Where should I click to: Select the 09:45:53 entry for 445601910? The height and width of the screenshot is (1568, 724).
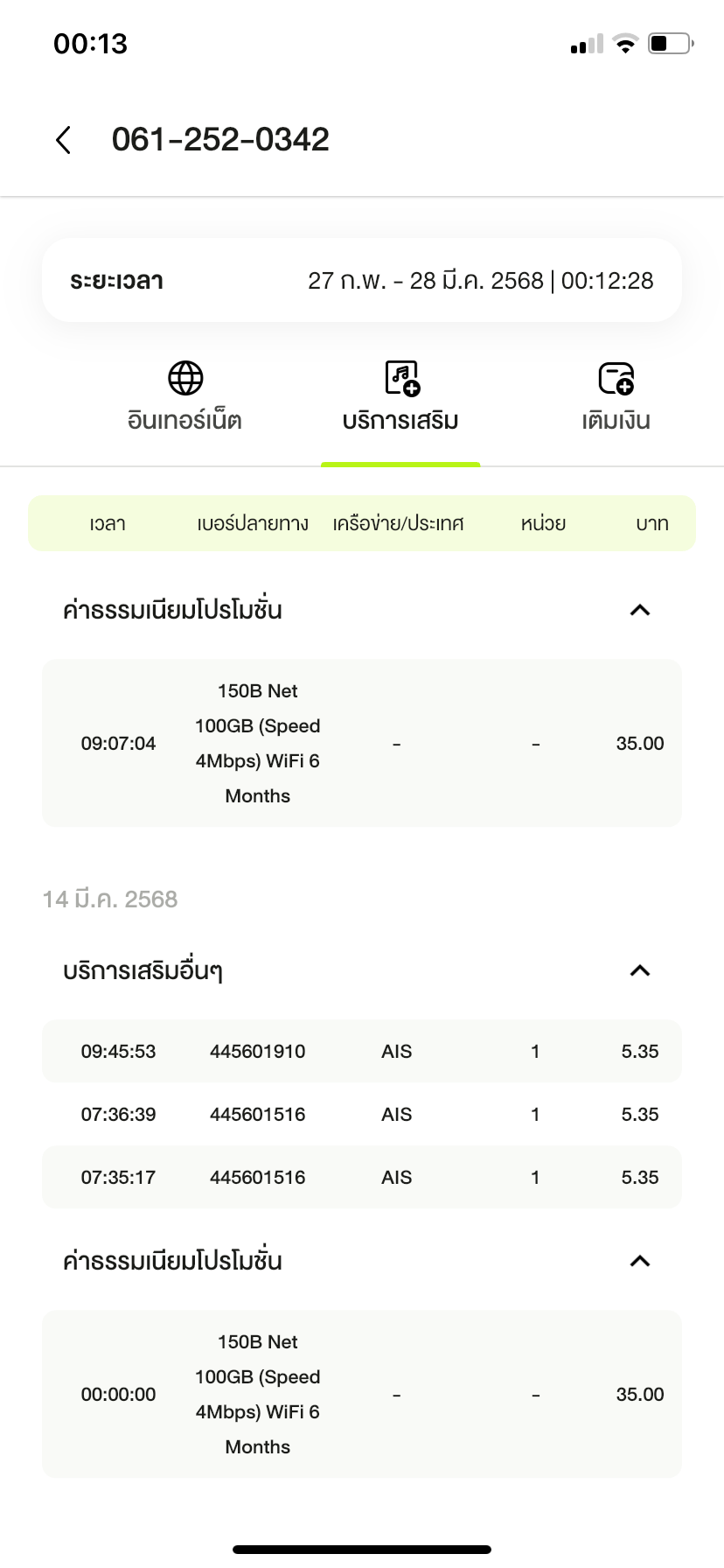pos(362,1051)
